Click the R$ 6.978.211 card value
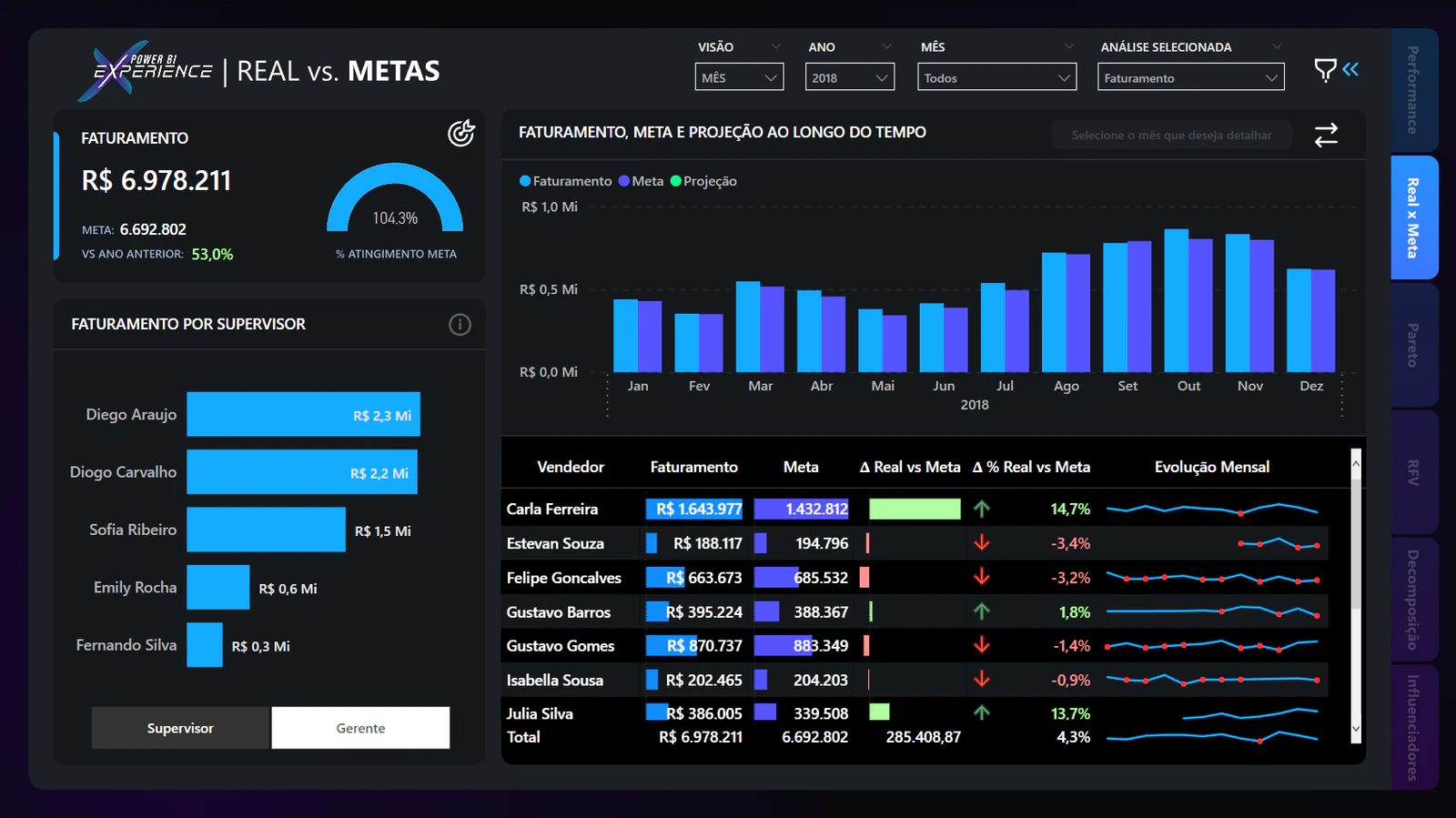This screenshot has width=1456, height=818. click(x=157, y=180)
